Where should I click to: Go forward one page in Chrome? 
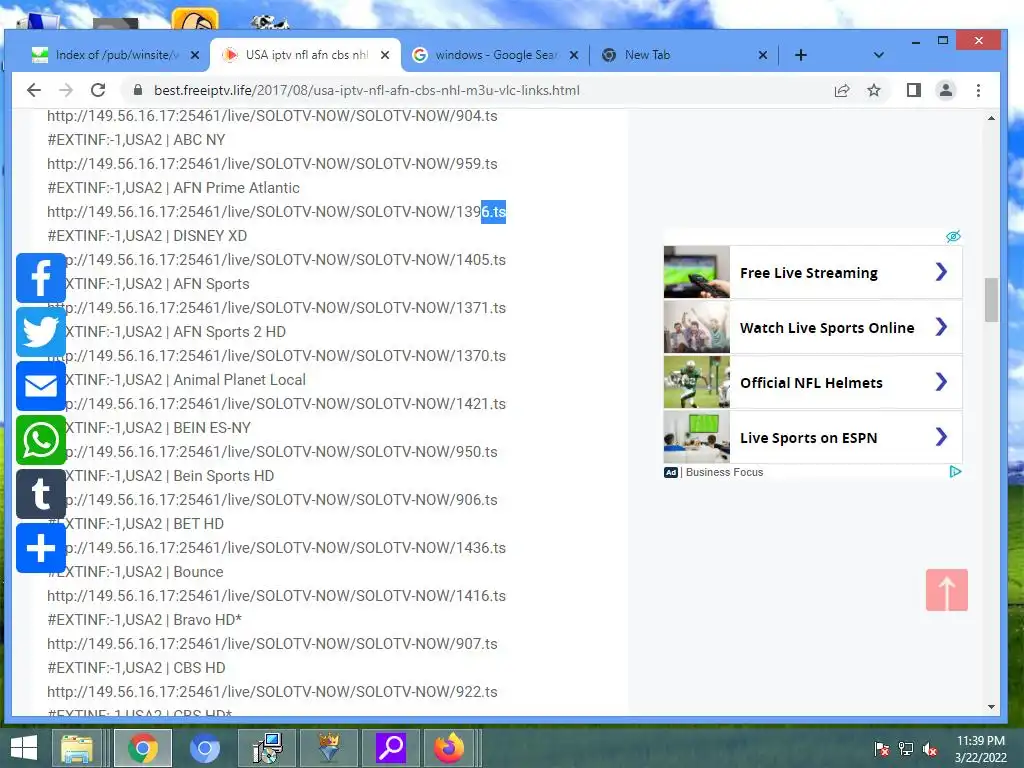66,90
